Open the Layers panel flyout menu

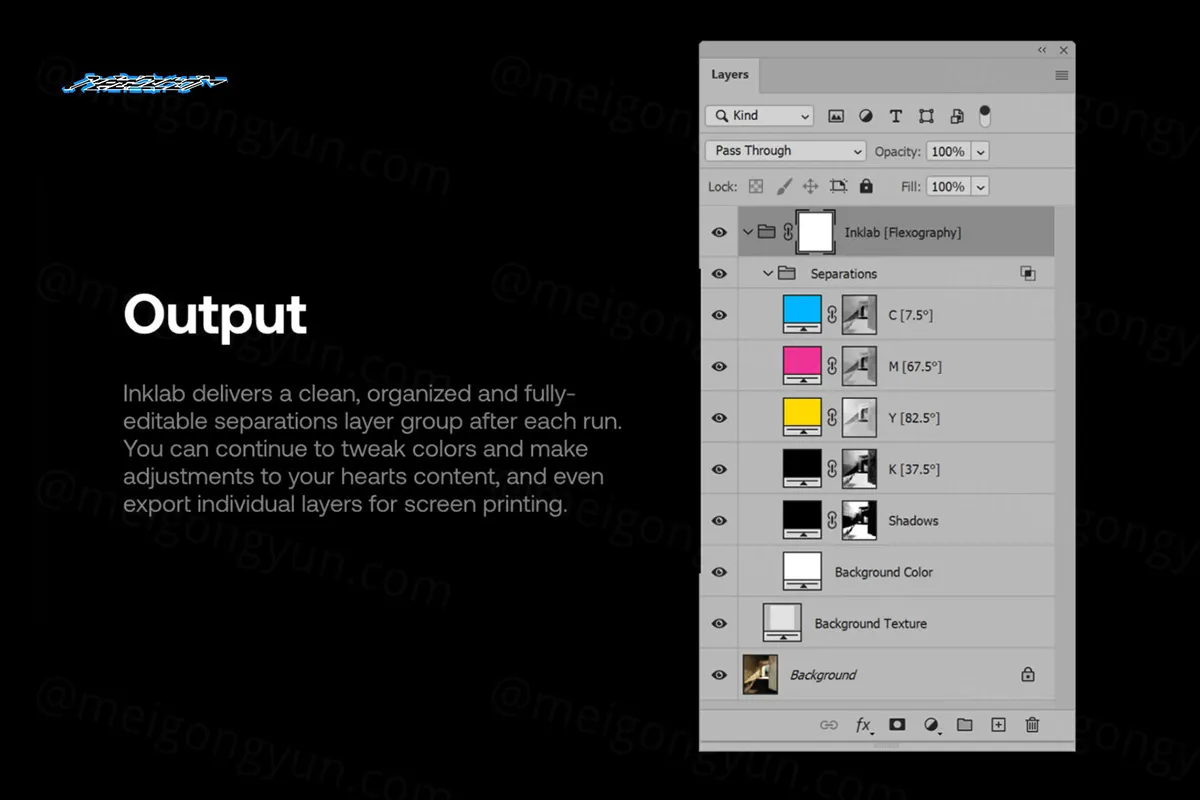point(1061,75)
